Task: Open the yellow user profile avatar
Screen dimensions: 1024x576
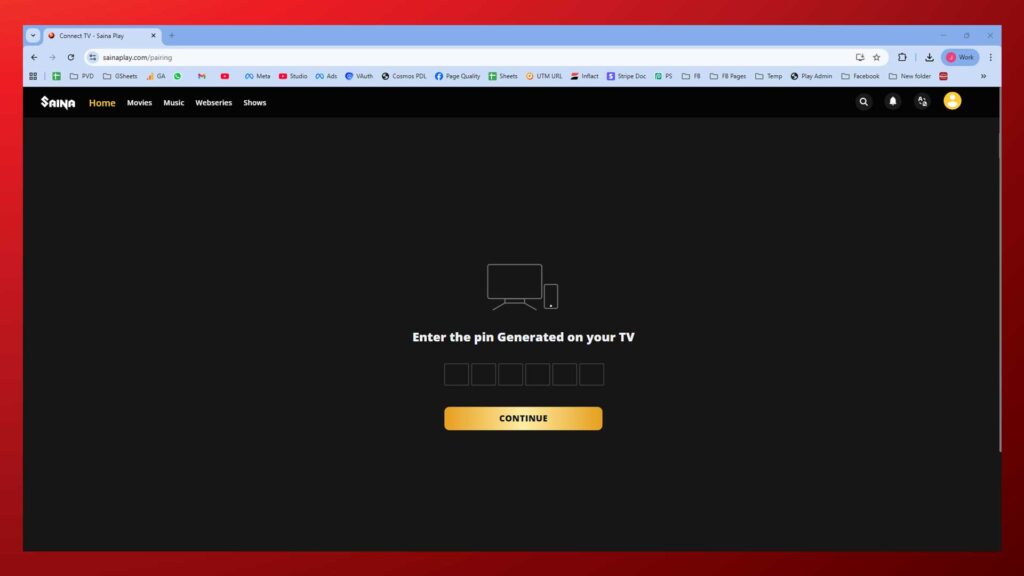Action: (x=952, y=101)
